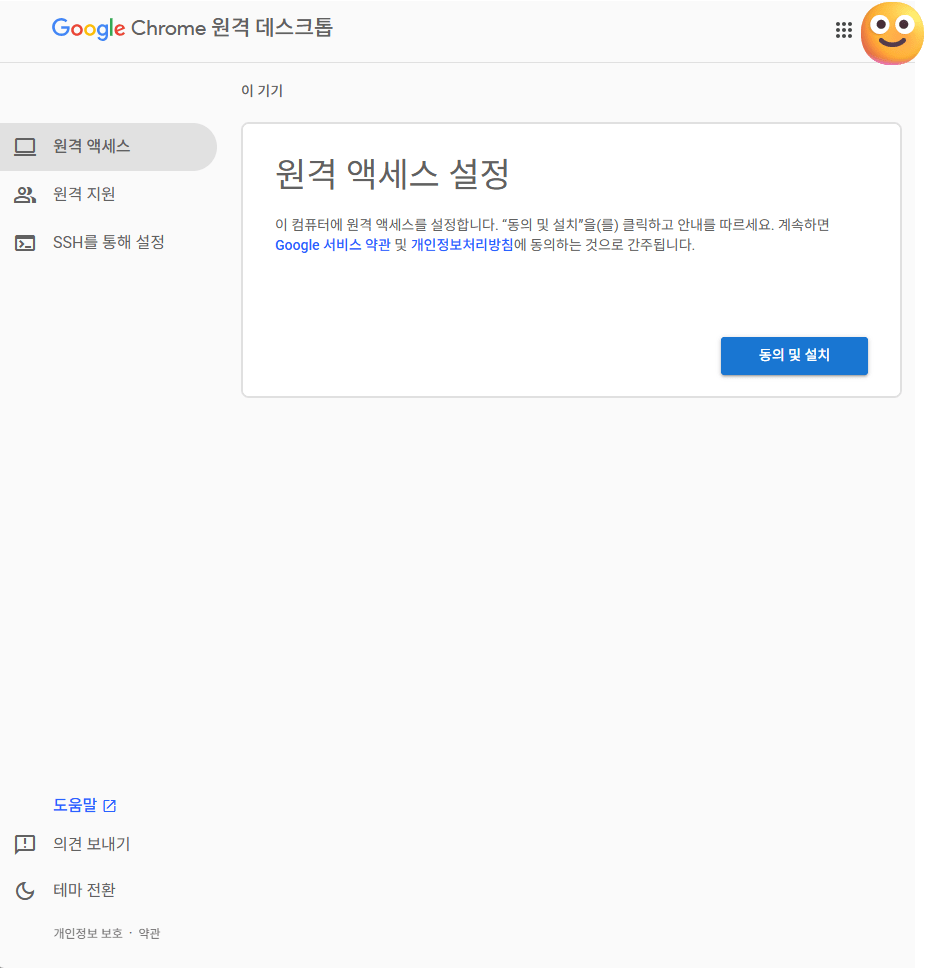Click the feedback icon beside 의견 보내기

(x=25, y=844)
